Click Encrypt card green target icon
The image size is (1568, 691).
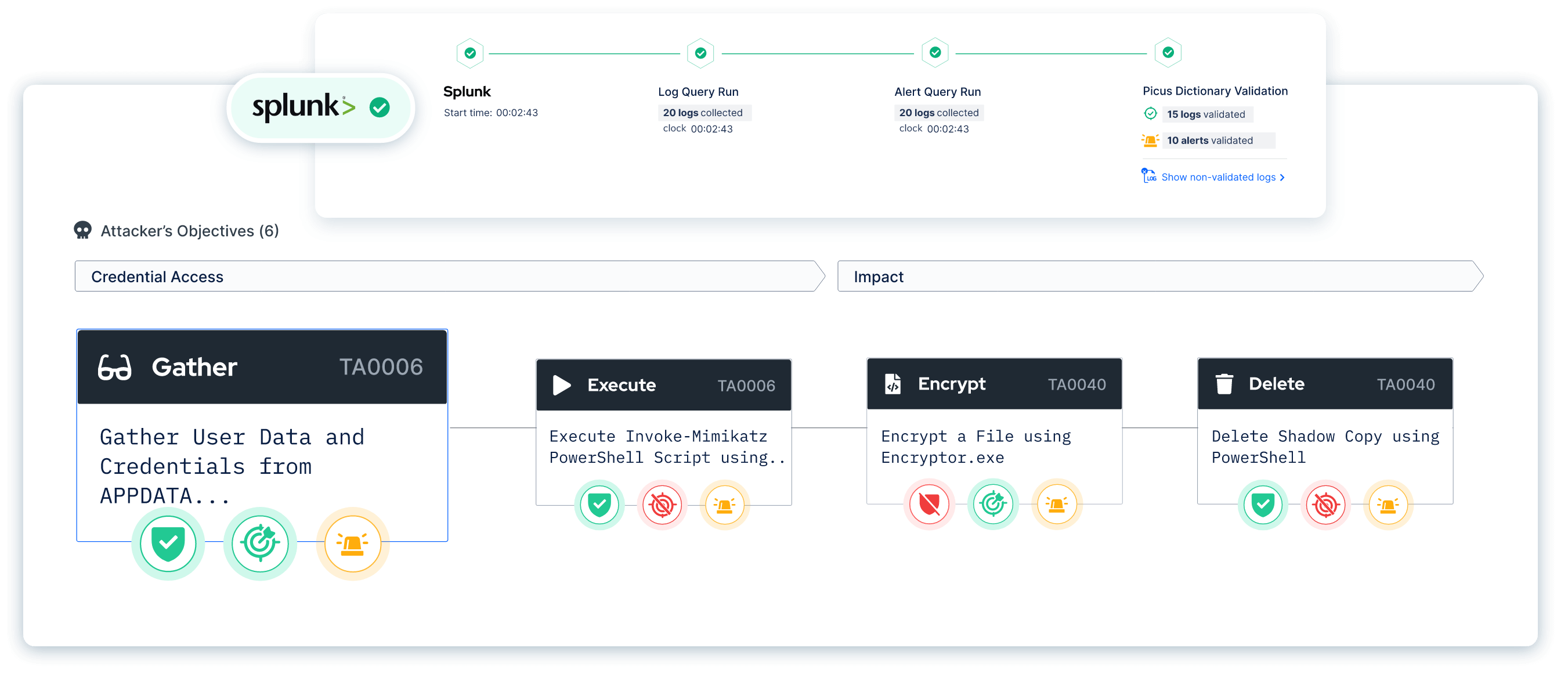point(993,504)
